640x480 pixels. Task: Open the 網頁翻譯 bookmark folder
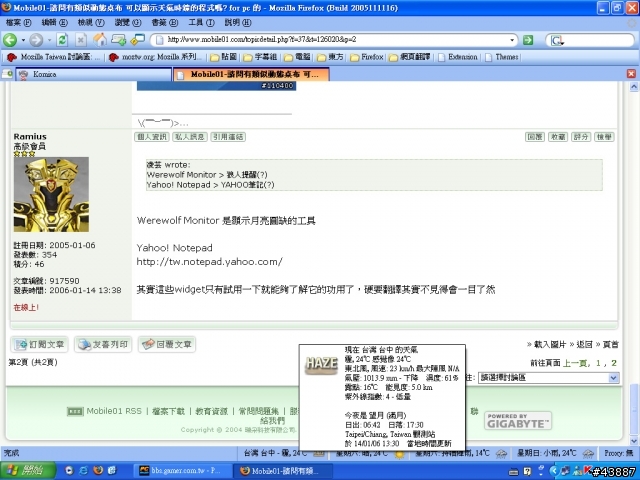point(409,57)
